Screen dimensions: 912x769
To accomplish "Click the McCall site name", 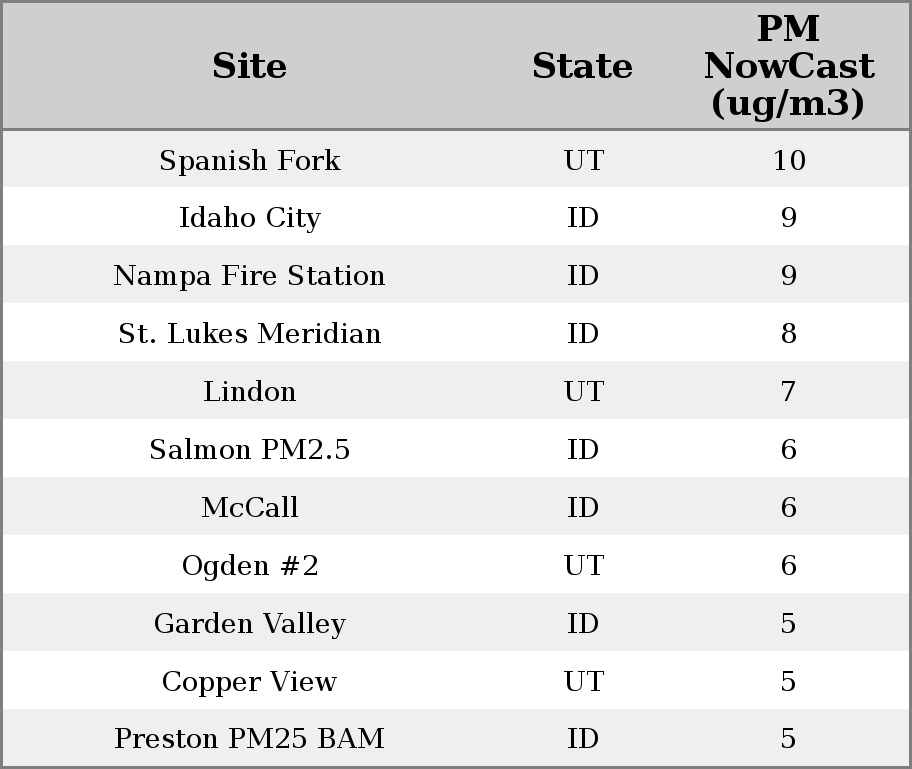I will 250,508.
